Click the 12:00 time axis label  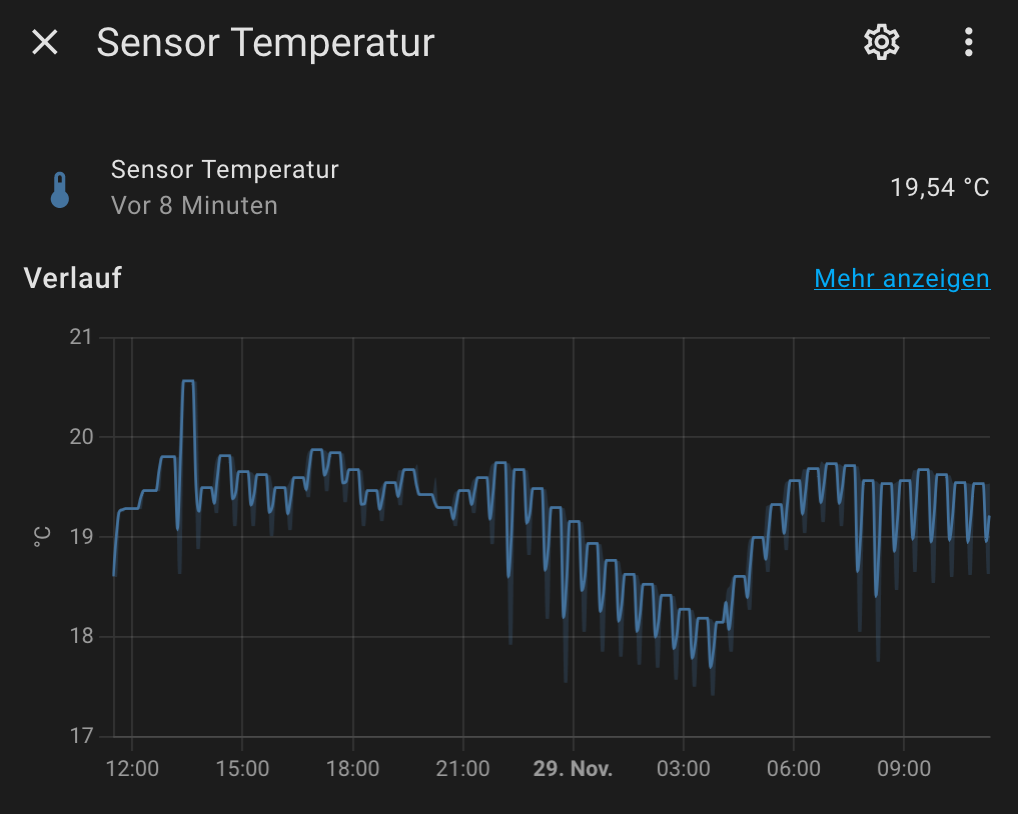tap(132, 769)
